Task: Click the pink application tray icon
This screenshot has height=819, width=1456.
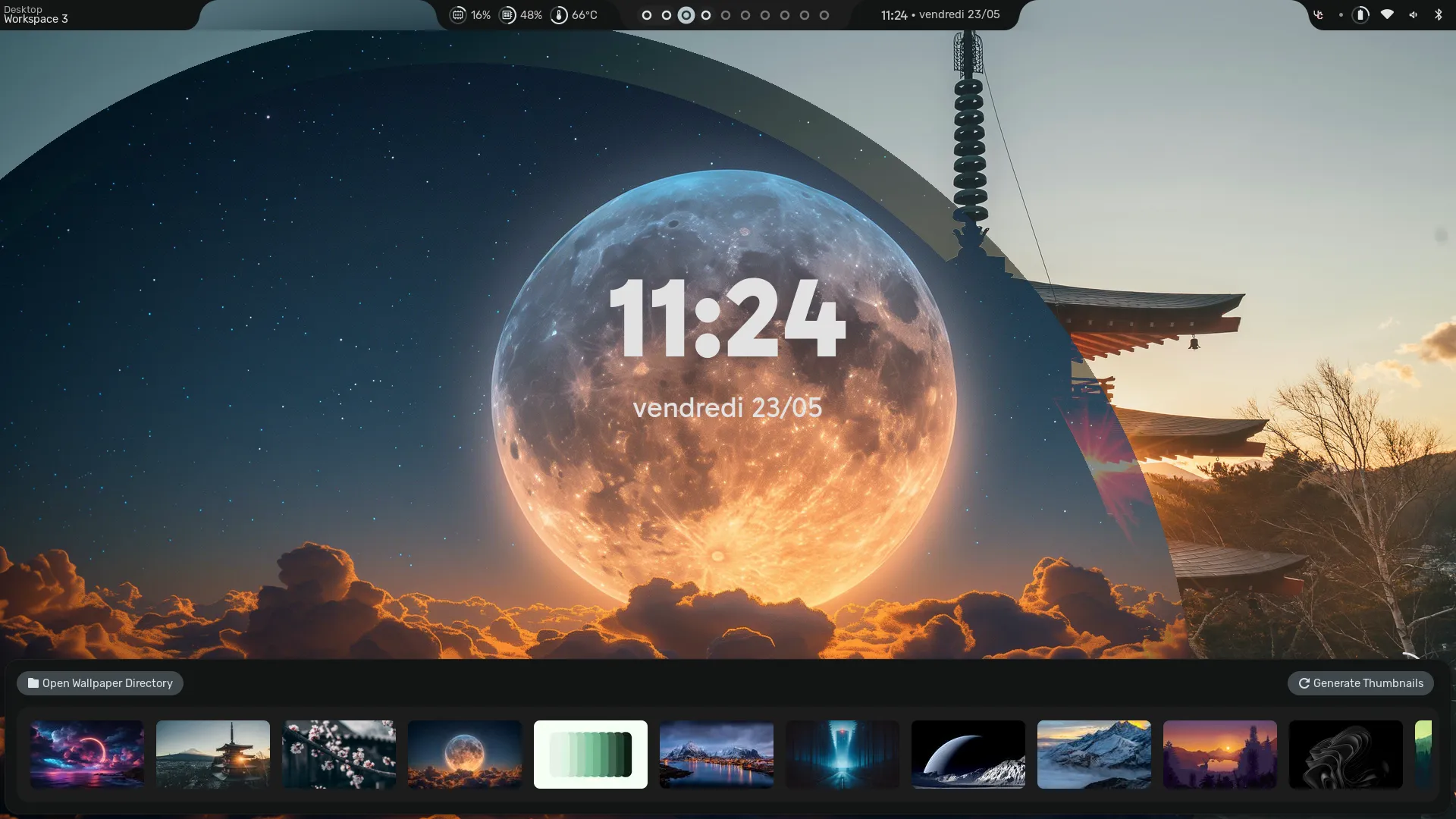Action: click(1319, 14)
